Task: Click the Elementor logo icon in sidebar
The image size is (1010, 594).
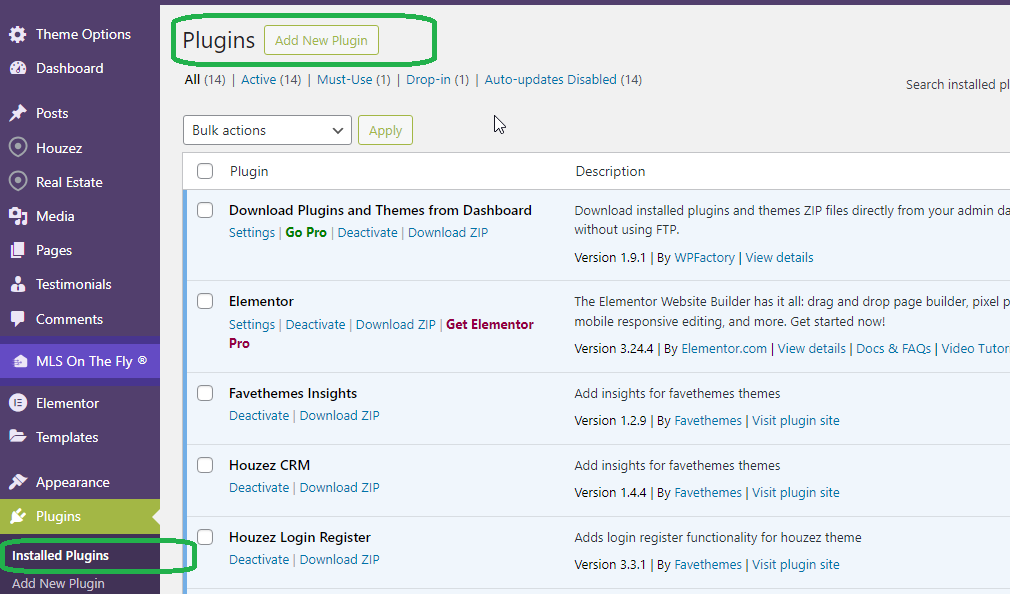Action: (x=18, y=403)
